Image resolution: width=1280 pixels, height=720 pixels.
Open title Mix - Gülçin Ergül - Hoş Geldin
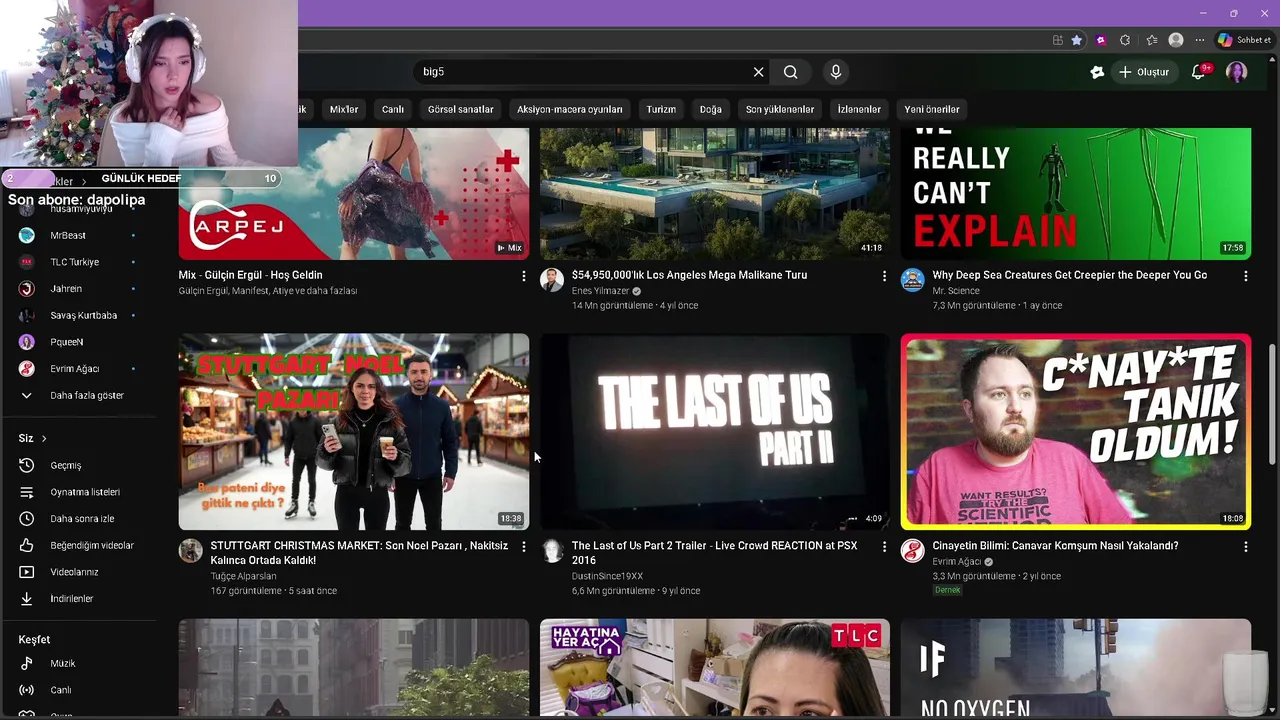click(250, 275)
